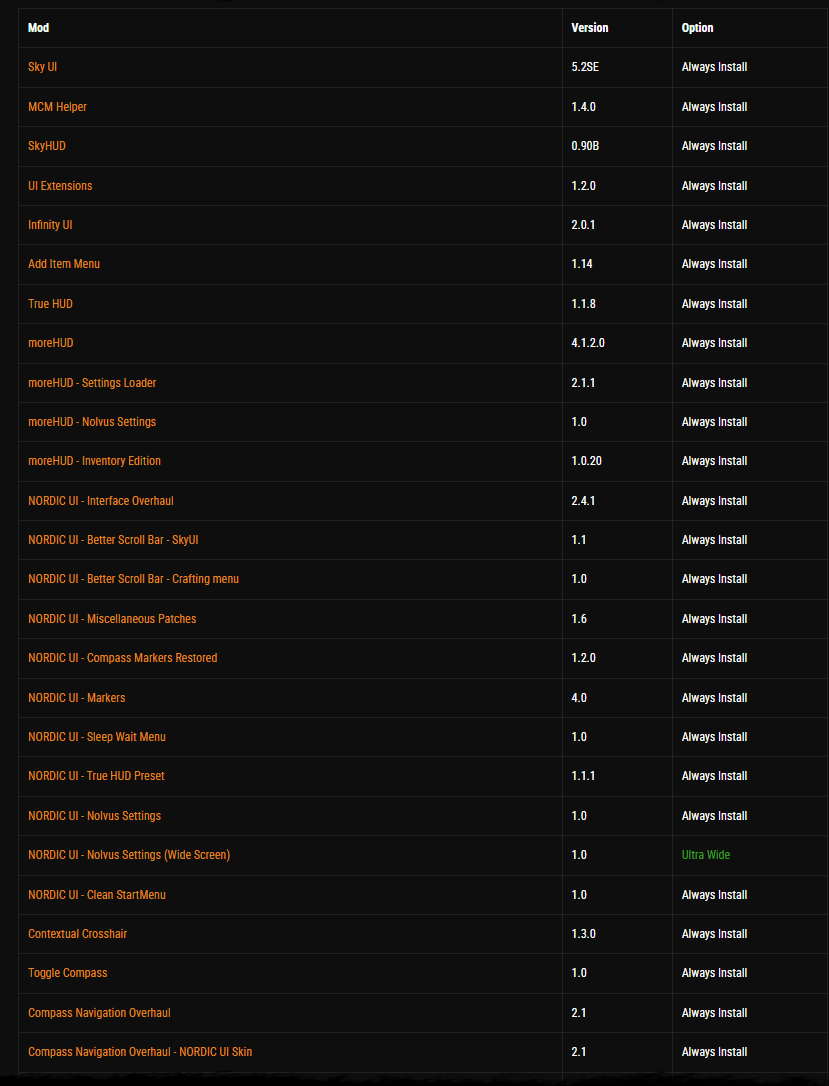Open moreHUD - Settings Loader link
Image resolution: width=829 pixels, height=1086 pixels.
click(92, 383)
